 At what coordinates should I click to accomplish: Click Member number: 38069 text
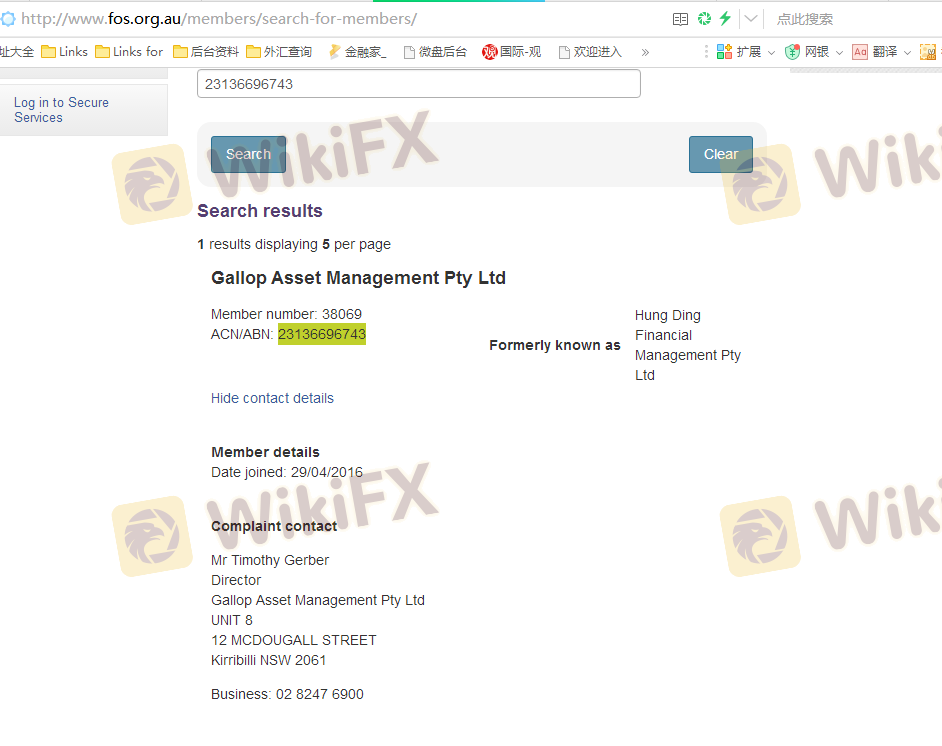click(x=287, y=314)
